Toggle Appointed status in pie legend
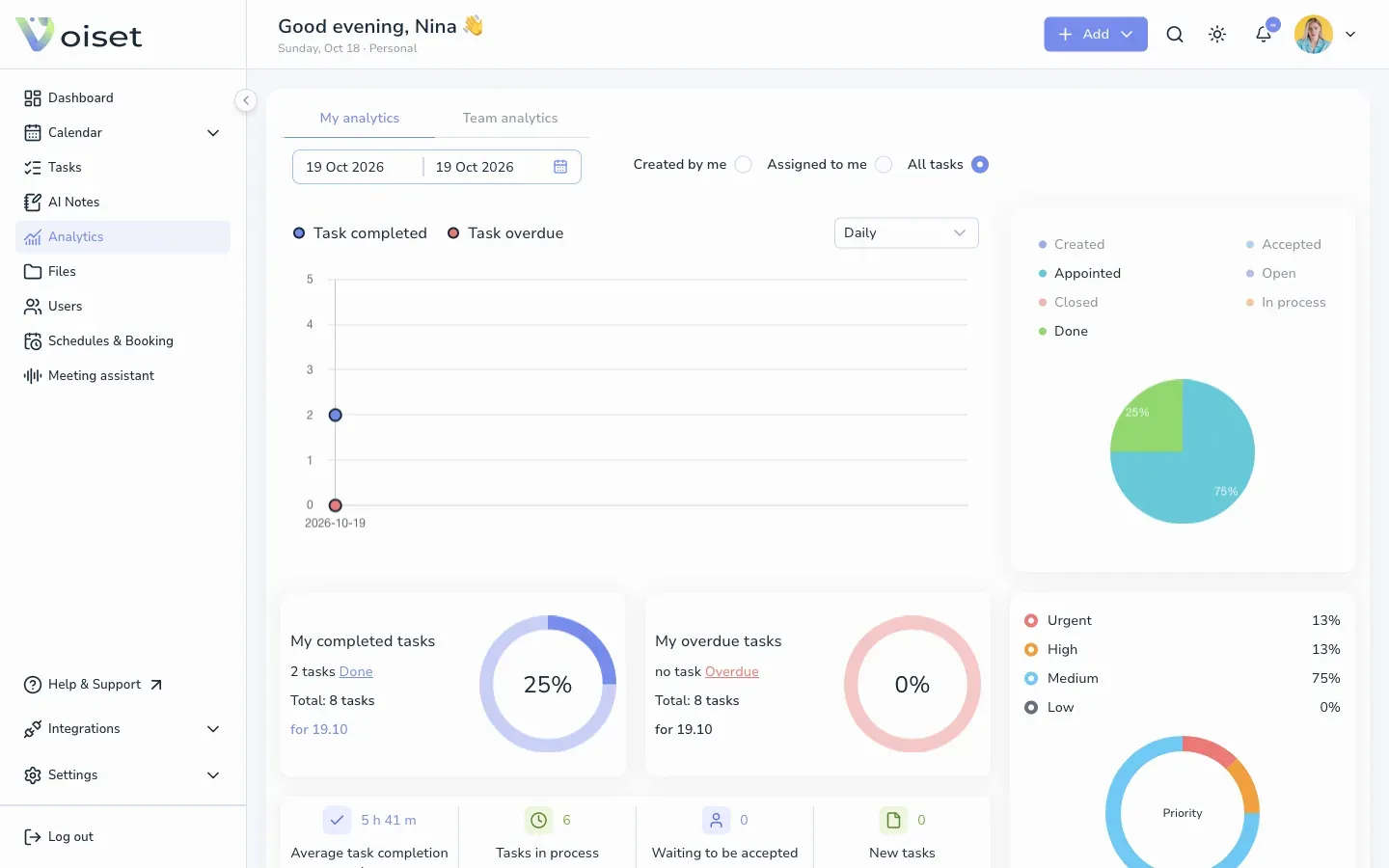 pyautogui.click(x=1079, y=274)
